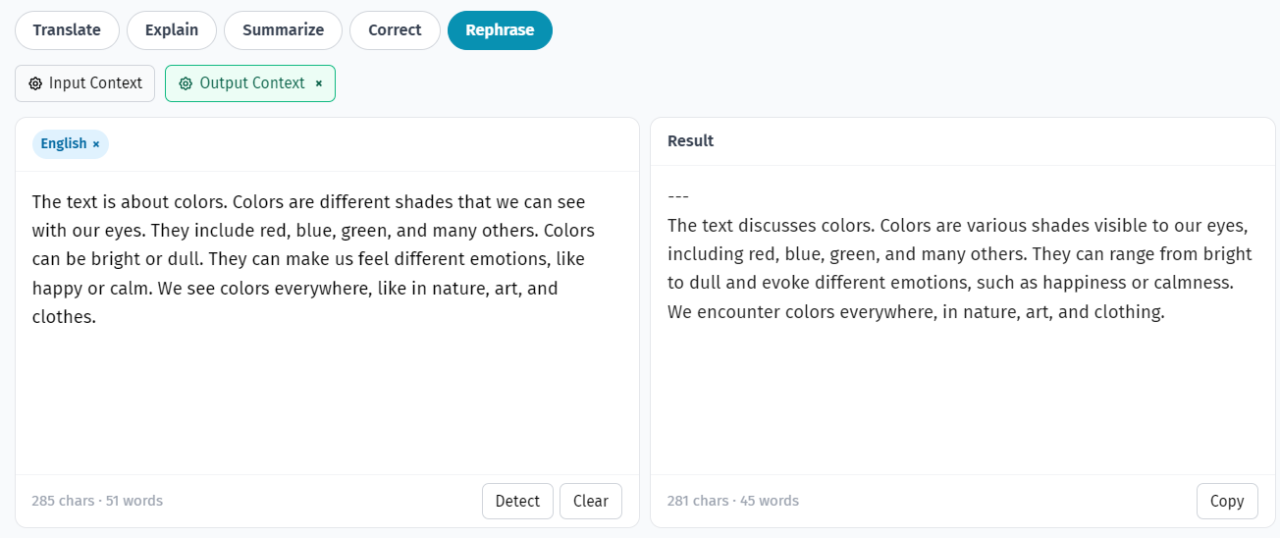This screenshot has width=1280, height=538.
Task: Select the Summarize mode
Action: [x=283, y=30]
